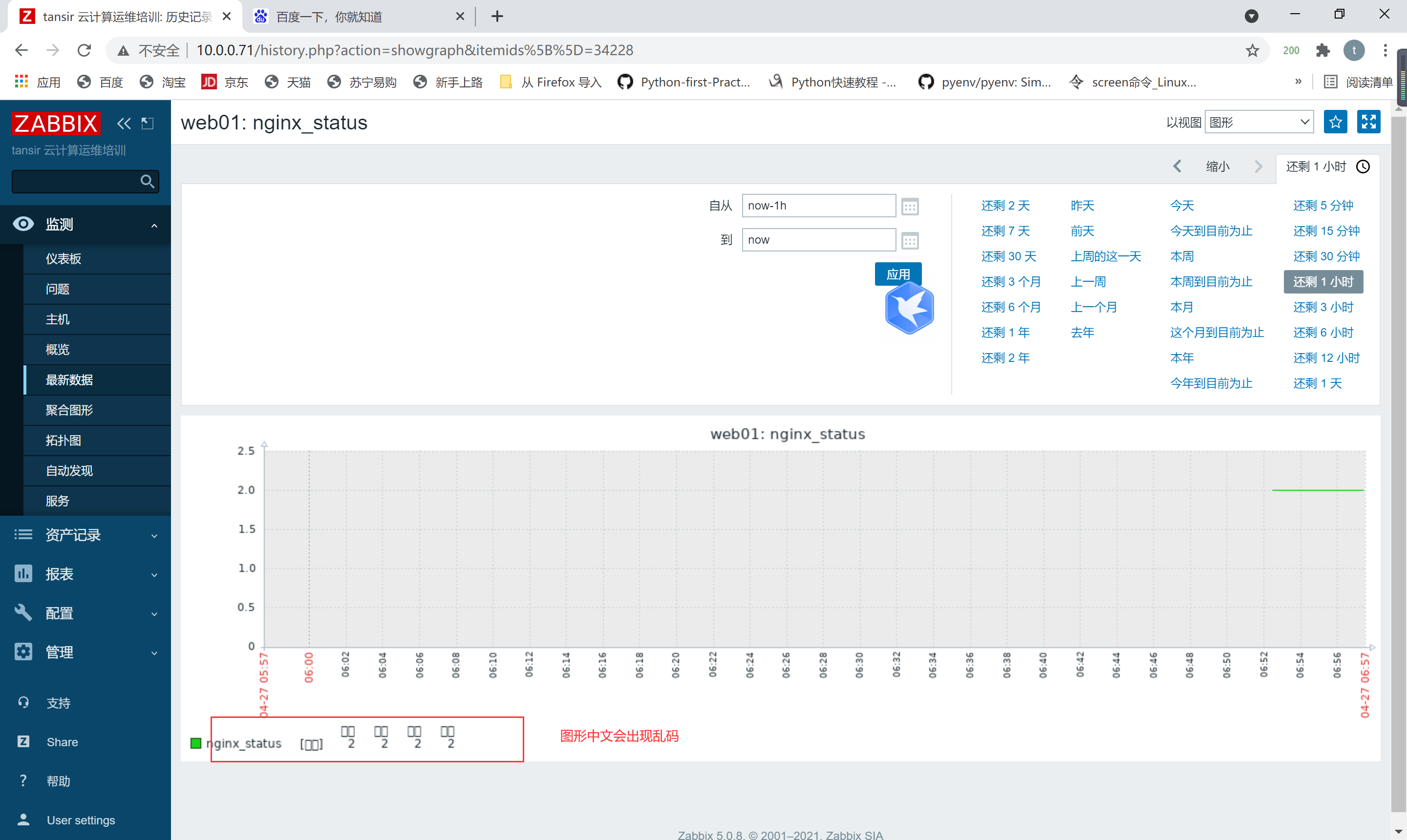This screenshot has width=1407, height=840.
Task: Go back with the browser back arrow
Action: pyautogui.click(x=21, y=50)
